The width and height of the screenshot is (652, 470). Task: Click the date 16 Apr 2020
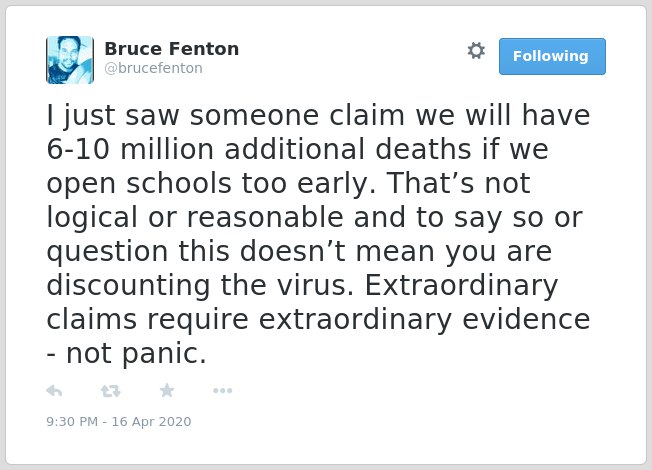pos(151,421)
